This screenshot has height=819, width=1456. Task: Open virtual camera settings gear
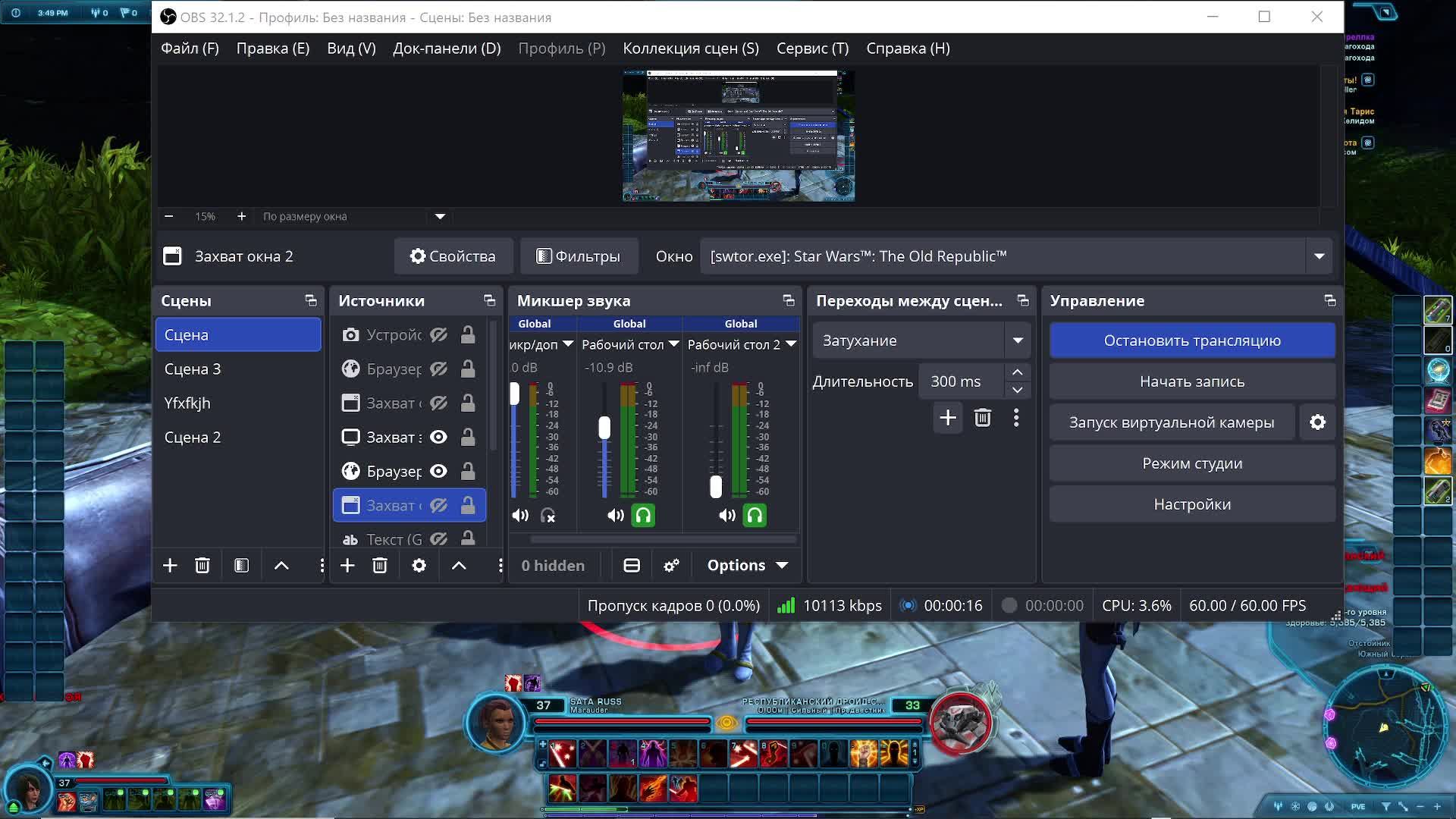1318,422
